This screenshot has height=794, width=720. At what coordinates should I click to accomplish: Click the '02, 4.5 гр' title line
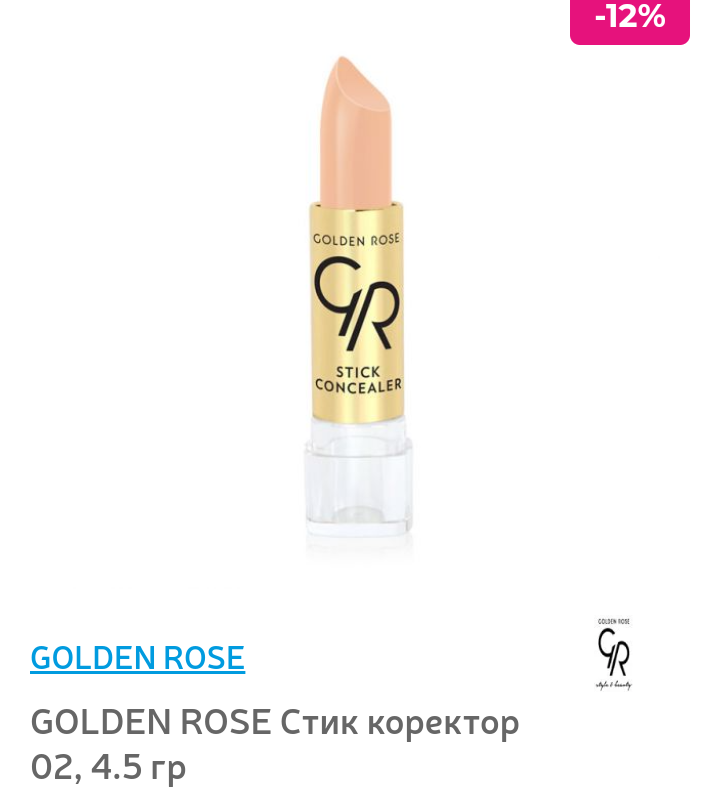[x=108, y=767]
